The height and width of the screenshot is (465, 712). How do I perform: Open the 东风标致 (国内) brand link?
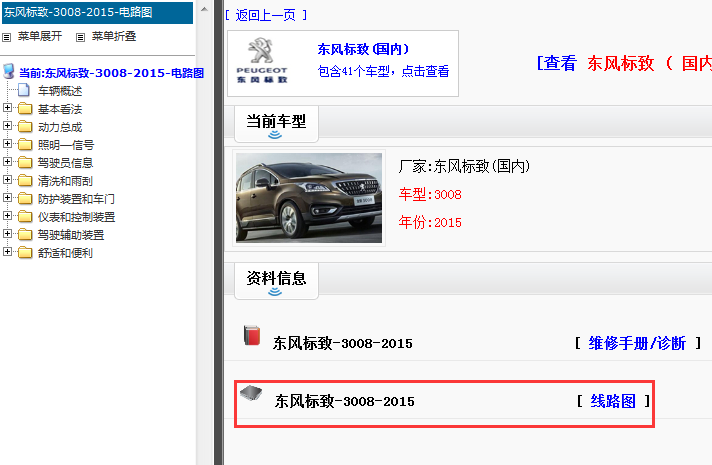(363, 49)
